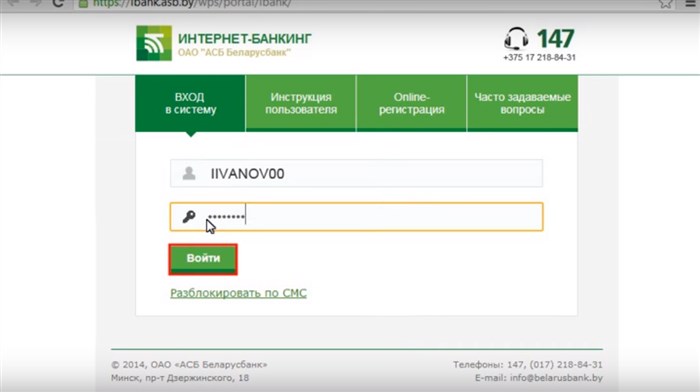The height and width of the screenshot is (392, 700).
Task: Click the "ИНТЕРНЕТ-БАНКИНГ" header title
Action: [x=245, y=39]
